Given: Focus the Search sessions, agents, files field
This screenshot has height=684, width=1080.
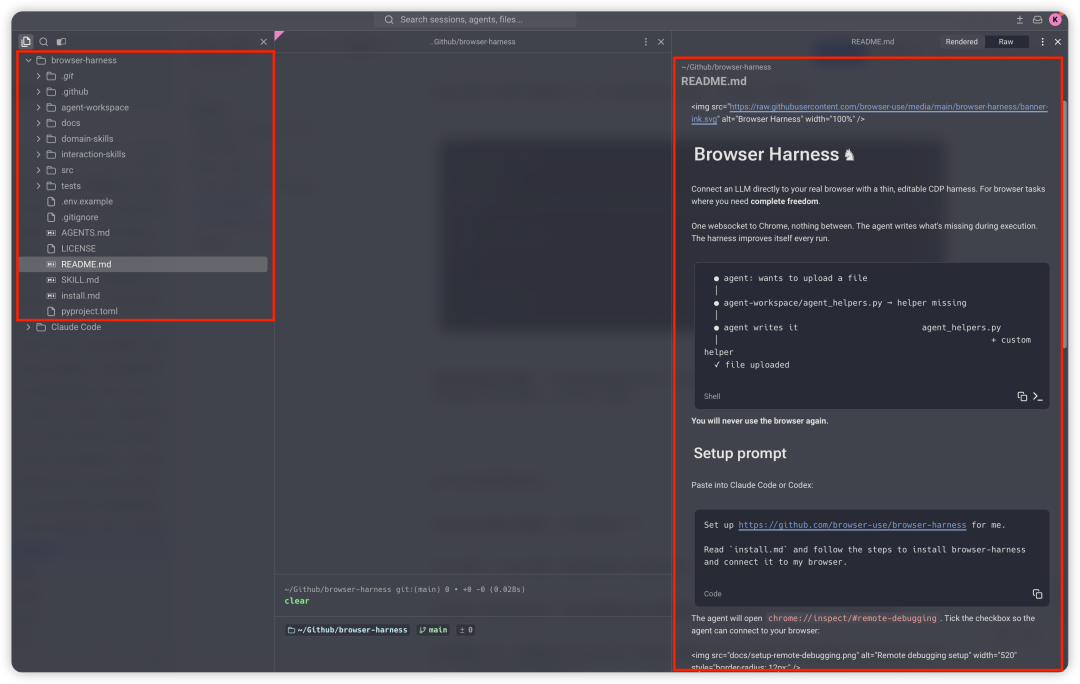Looking at the screenshot, I should tap(475, 19).
